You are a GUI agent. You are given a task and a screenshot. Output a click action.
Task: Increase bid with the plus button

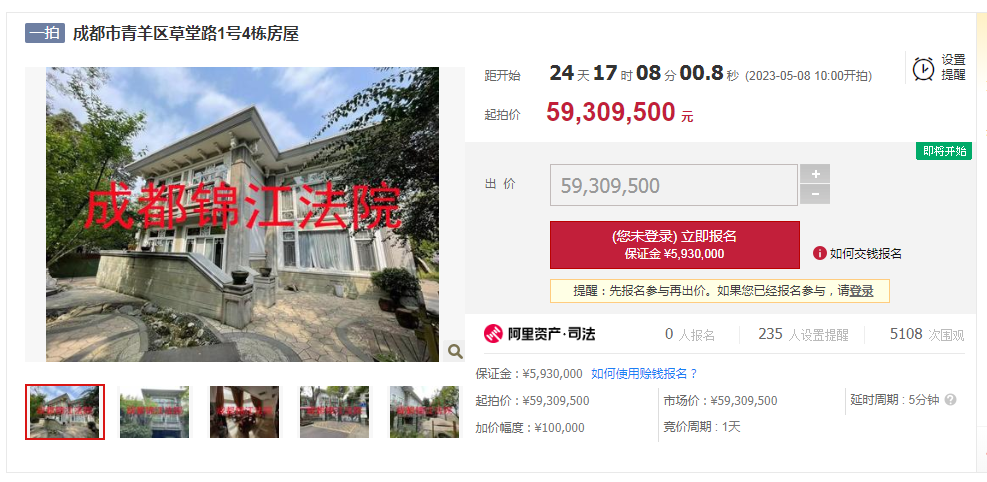815,174
